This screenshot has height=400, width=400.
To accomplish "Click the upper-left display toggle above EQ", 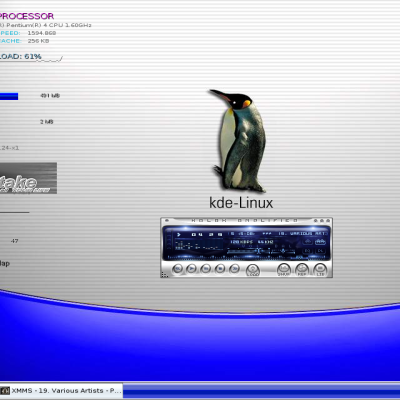I will (307, 242).
